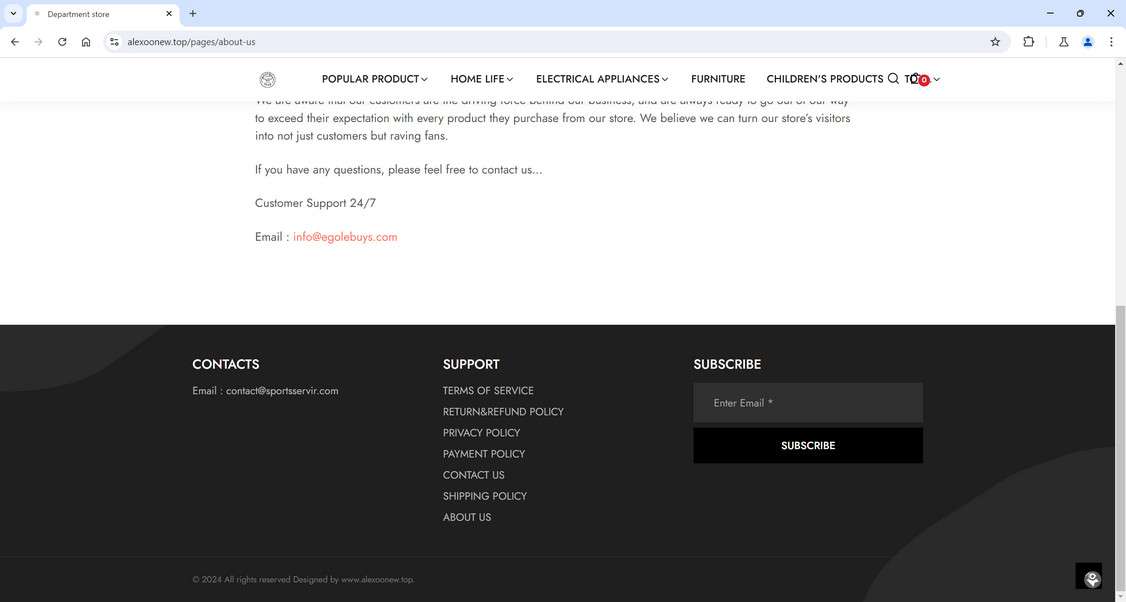Open browser profile avatar
Viewport: 1126px width, 602px height.
(x=1087, y=42)
